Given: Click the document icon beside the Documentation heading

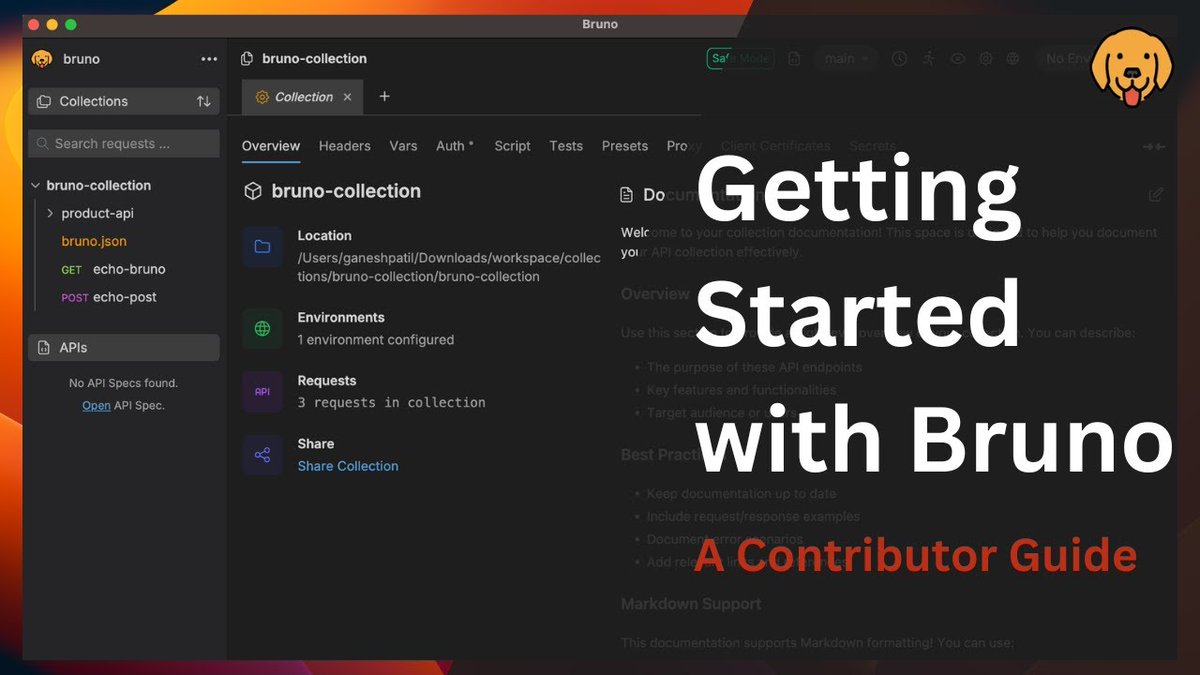Looking at the screenshot, I should (x=627, y=194).
